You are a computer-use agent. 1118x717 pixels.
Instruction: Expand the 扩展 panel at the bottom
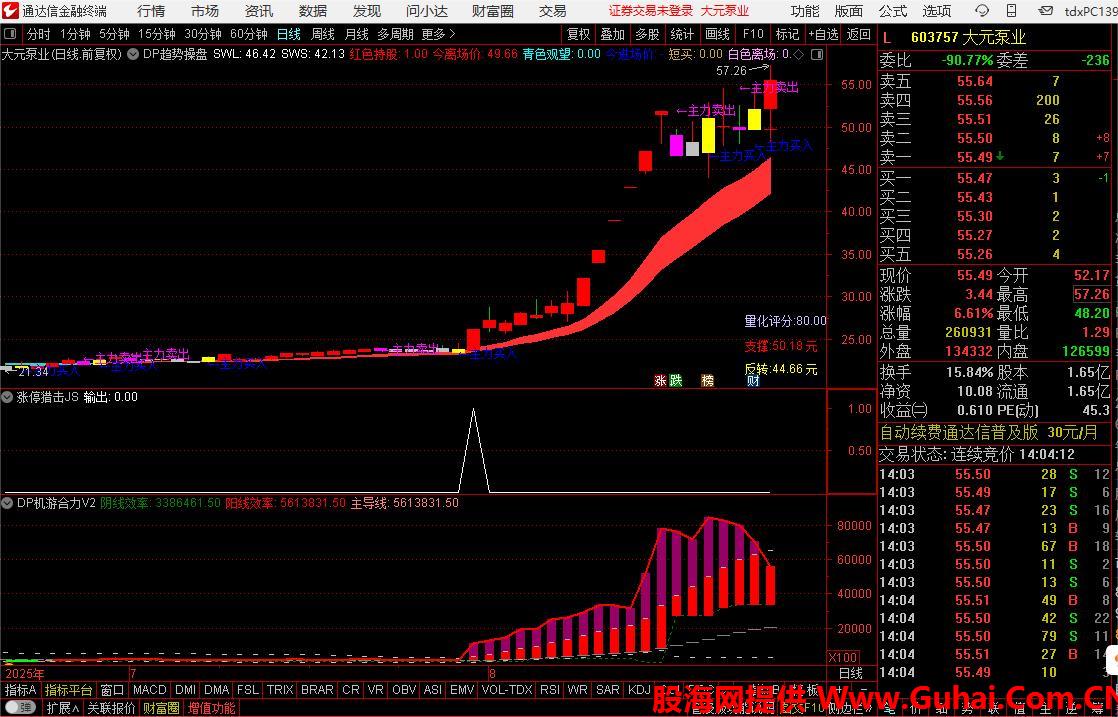[x=63, y=708]
